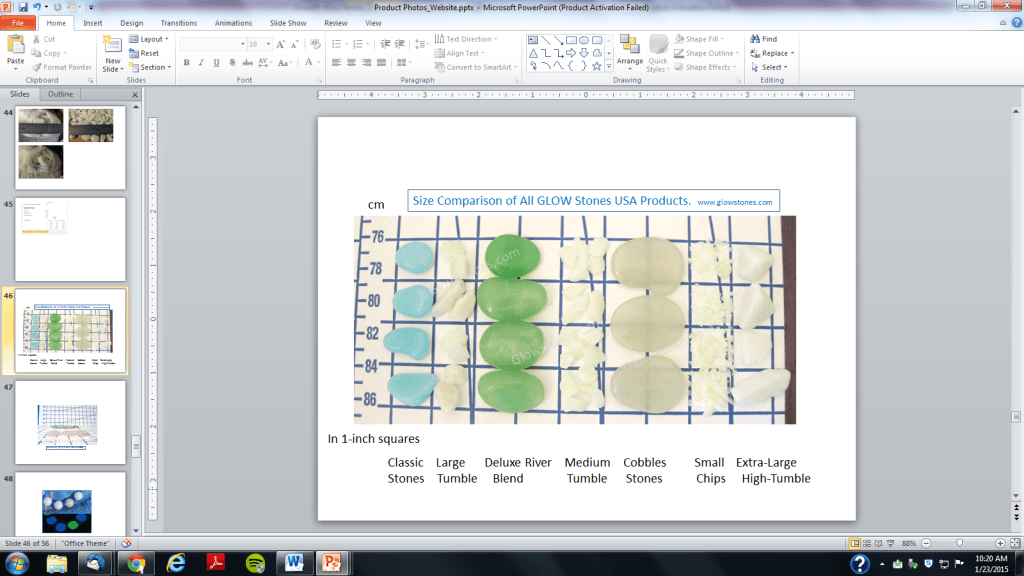Click Decrease List Level indent icon
1024x576 pixels.
[x=385, y=44]
